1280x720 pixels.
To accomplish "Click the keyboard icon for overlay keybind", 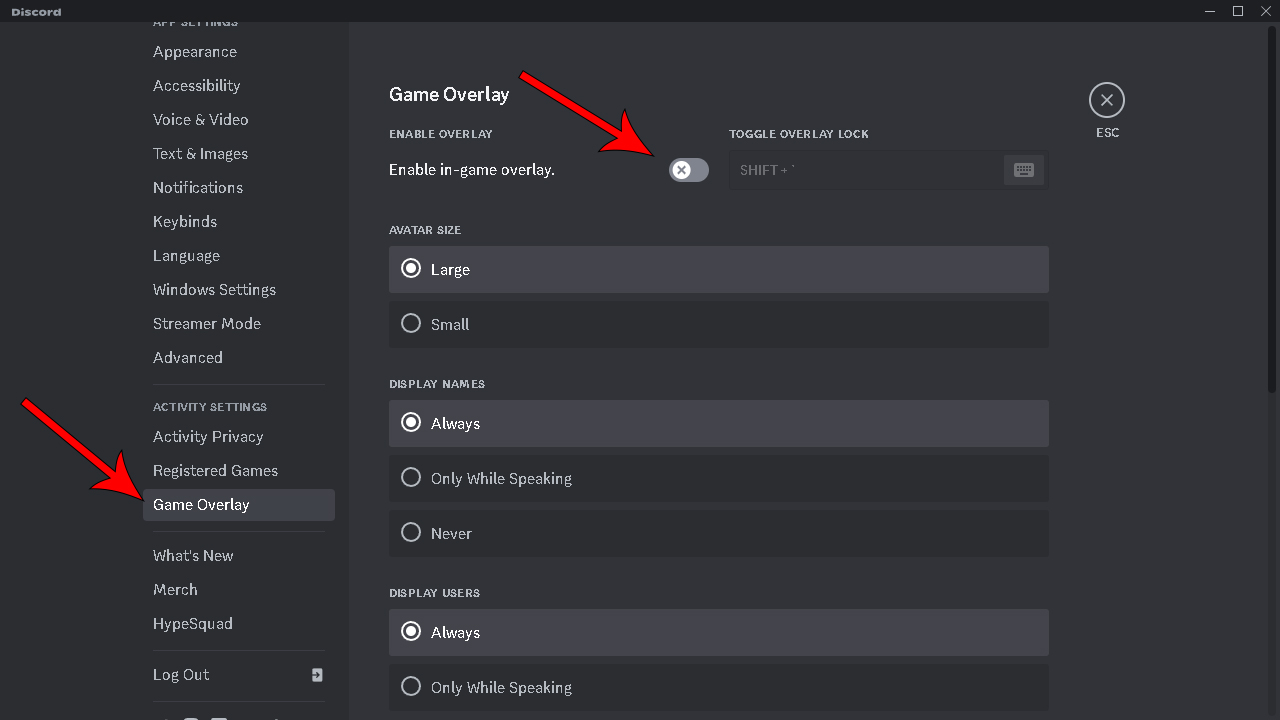I will [1023, 170].
